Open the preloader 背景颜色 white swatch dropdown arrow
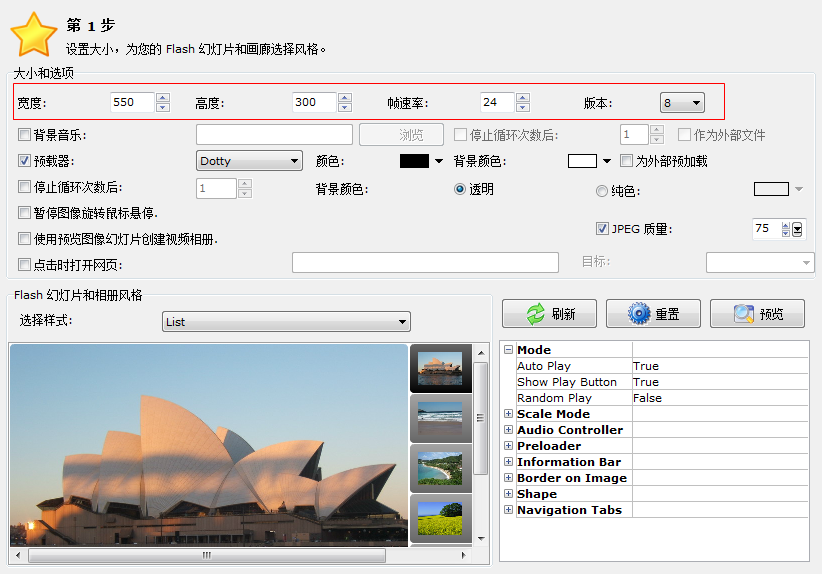 pyautogui.click(x=607, y=161)
